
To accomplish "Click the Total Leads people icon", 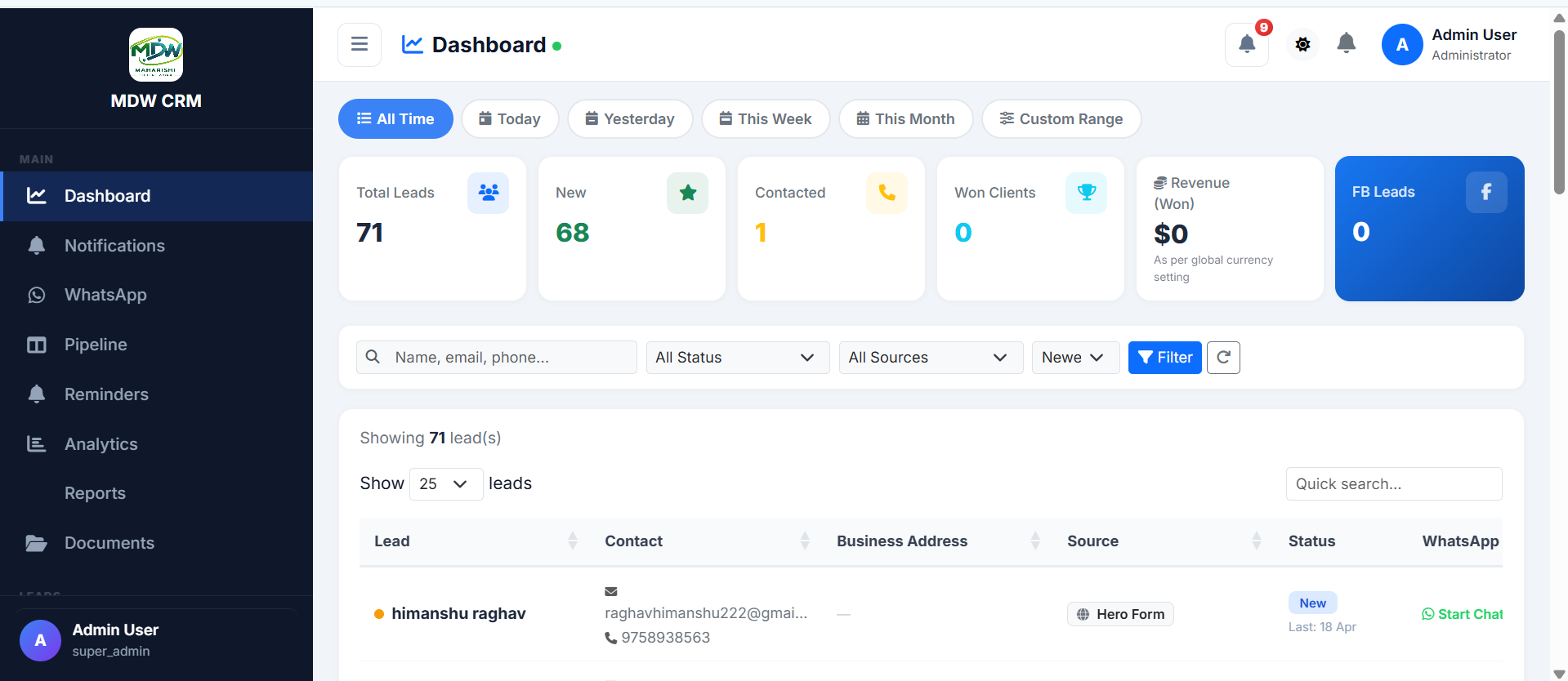I will pos(489,193).
